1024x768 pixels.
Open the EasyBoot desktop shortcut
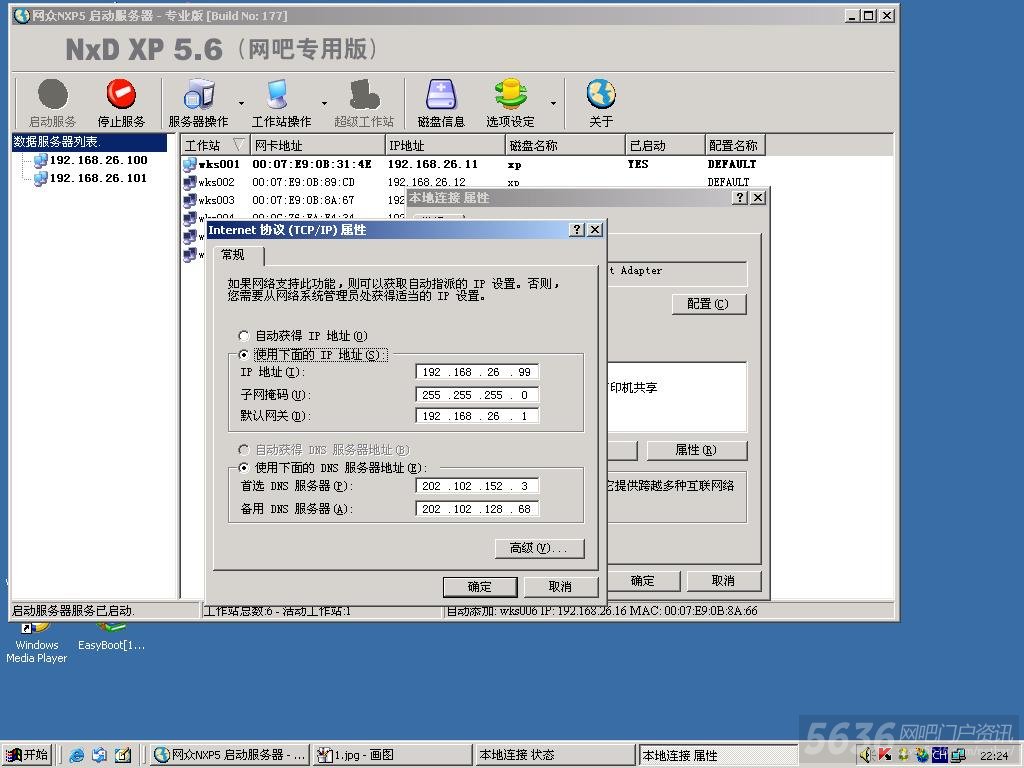pyautogui.click(x=111, y=638)
